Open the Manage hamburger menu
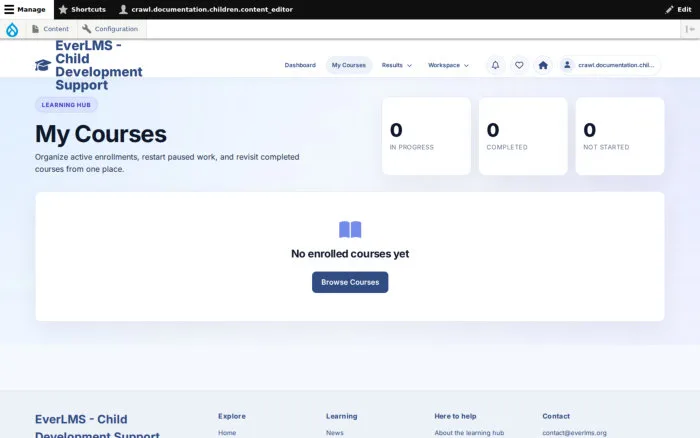 point(25,9)
